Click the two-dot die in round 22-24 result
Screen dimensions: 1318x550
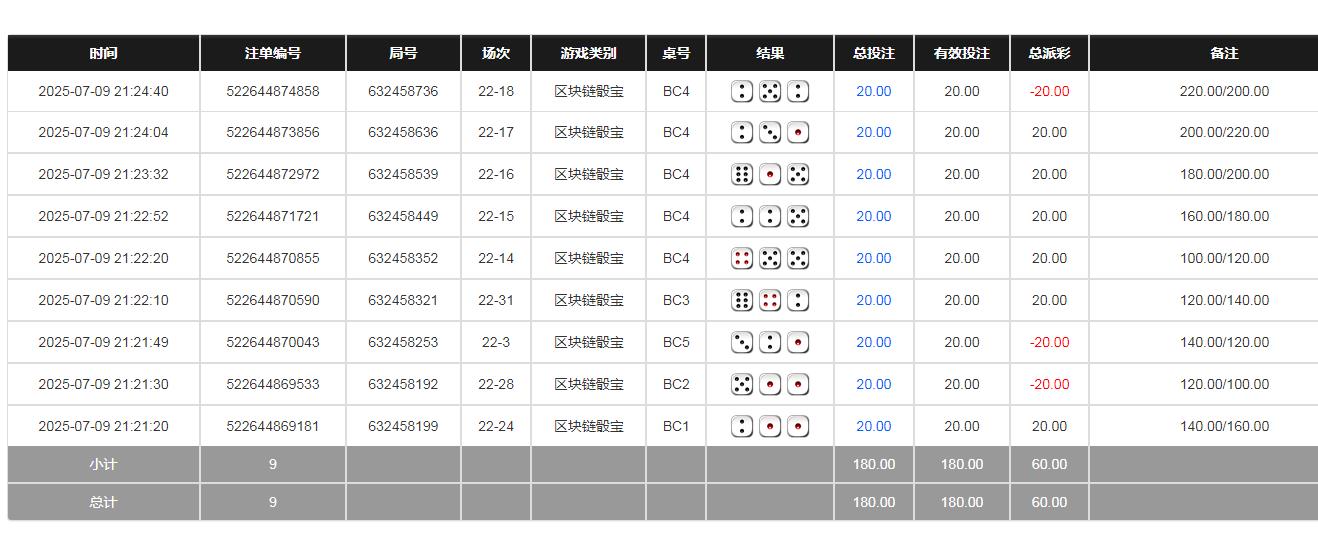point(742,426)
